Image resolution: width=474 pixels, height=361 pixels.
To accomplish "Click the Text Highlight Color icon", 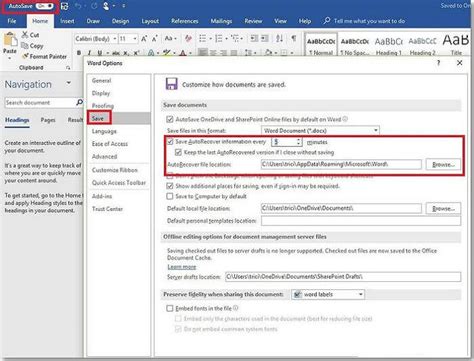I will point(166,53).
